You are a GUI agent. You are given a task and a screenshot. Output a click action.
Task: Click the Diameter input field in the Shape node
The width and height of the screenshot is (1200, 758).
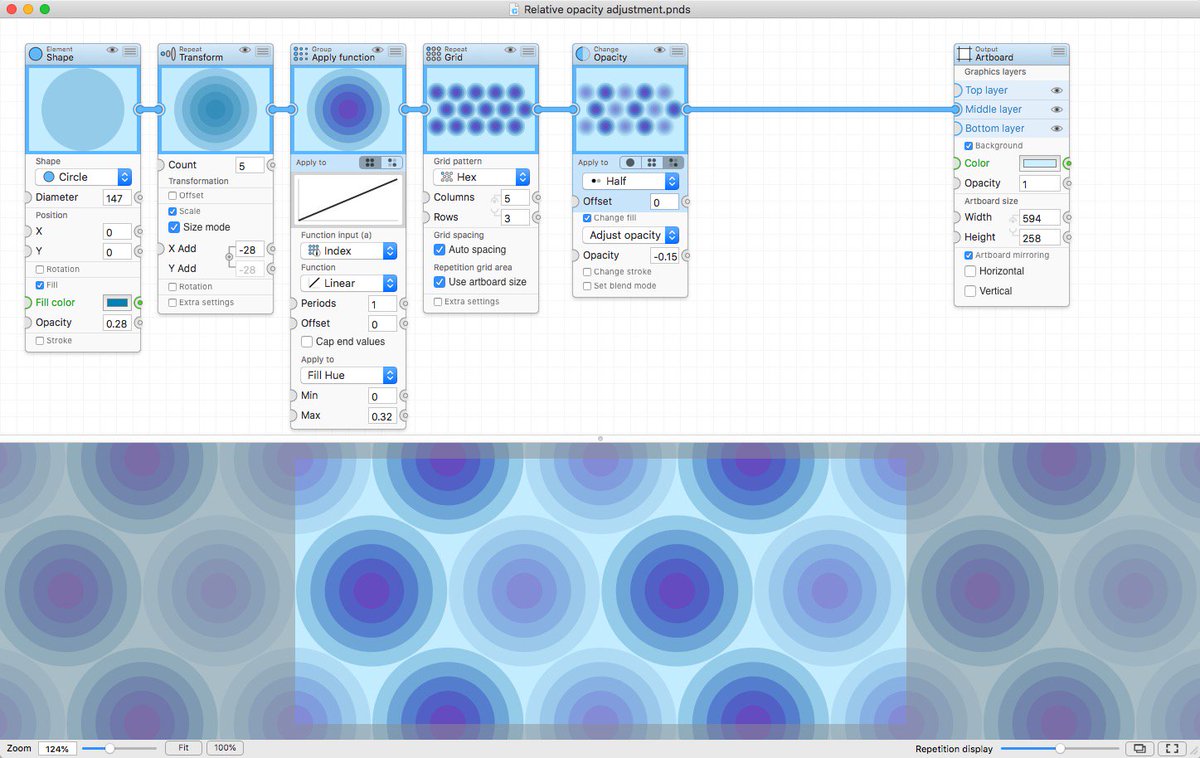116,197
